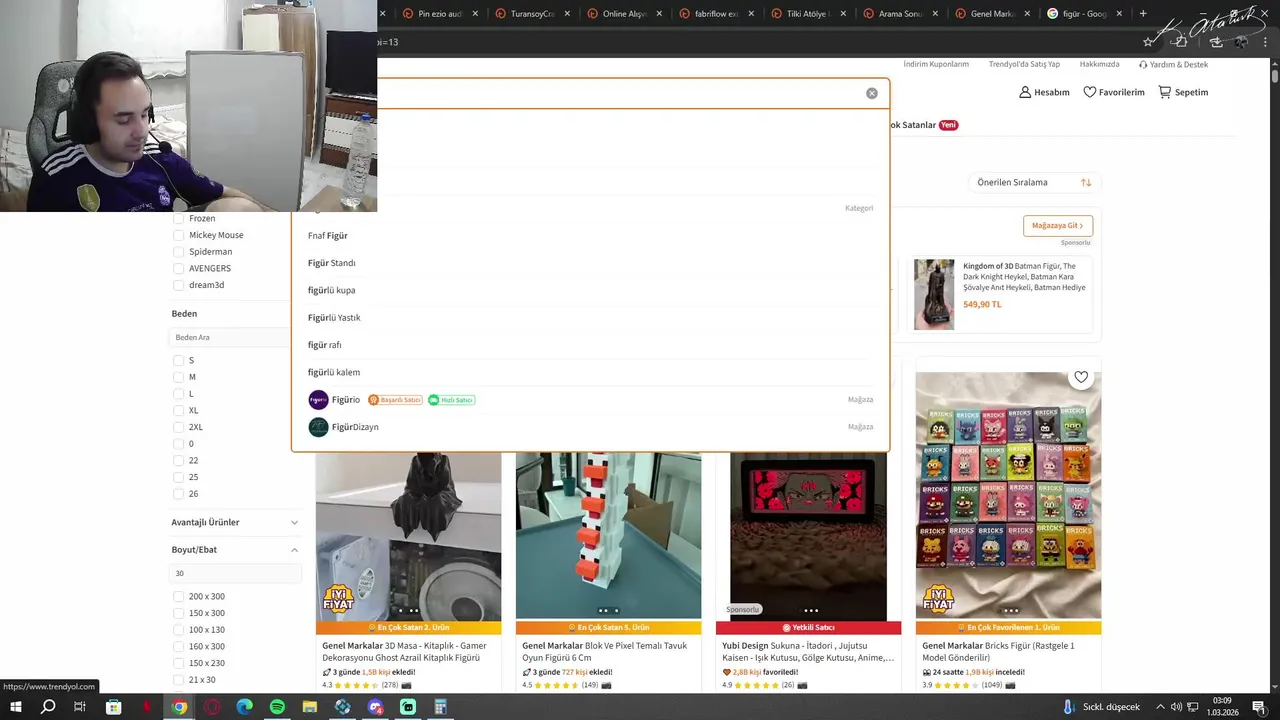Open Task View on the taskbar
The height and width of the screenshot is (720, 1280).
pos(80,707)
